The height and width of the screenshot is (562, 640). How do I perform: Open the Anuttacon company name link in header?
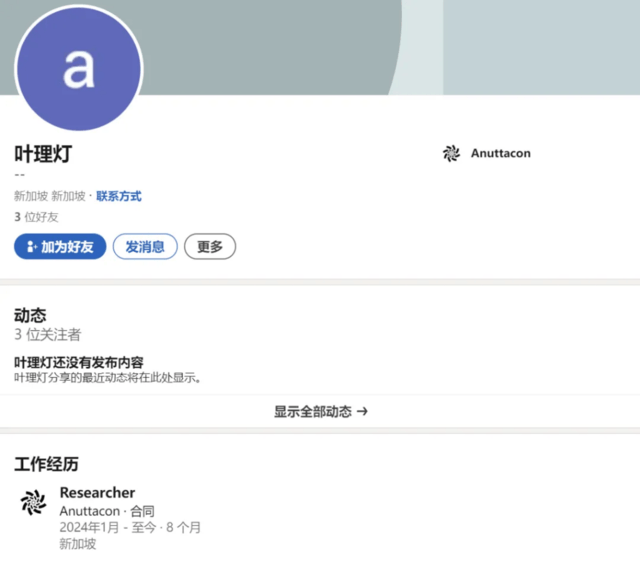click(501, 153)
